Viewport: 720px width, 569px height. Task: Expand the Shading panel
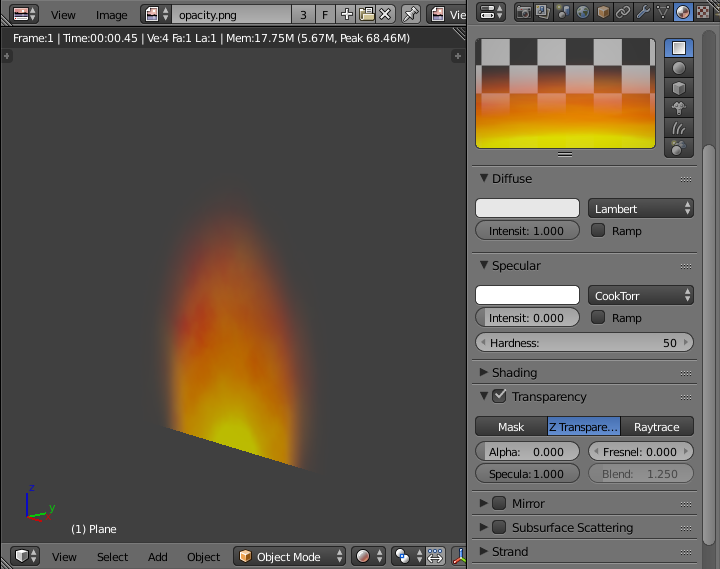514,373
